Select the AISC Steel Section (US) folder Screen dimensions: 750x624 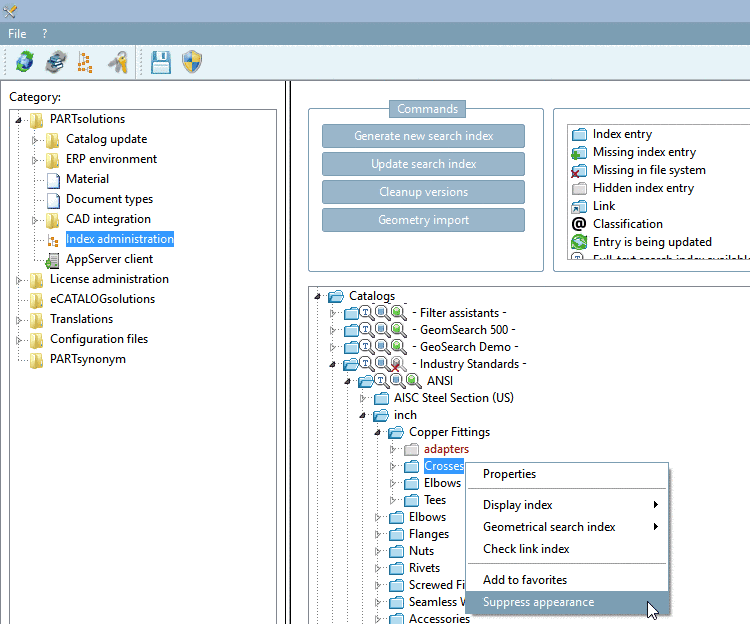click(453, 398)
